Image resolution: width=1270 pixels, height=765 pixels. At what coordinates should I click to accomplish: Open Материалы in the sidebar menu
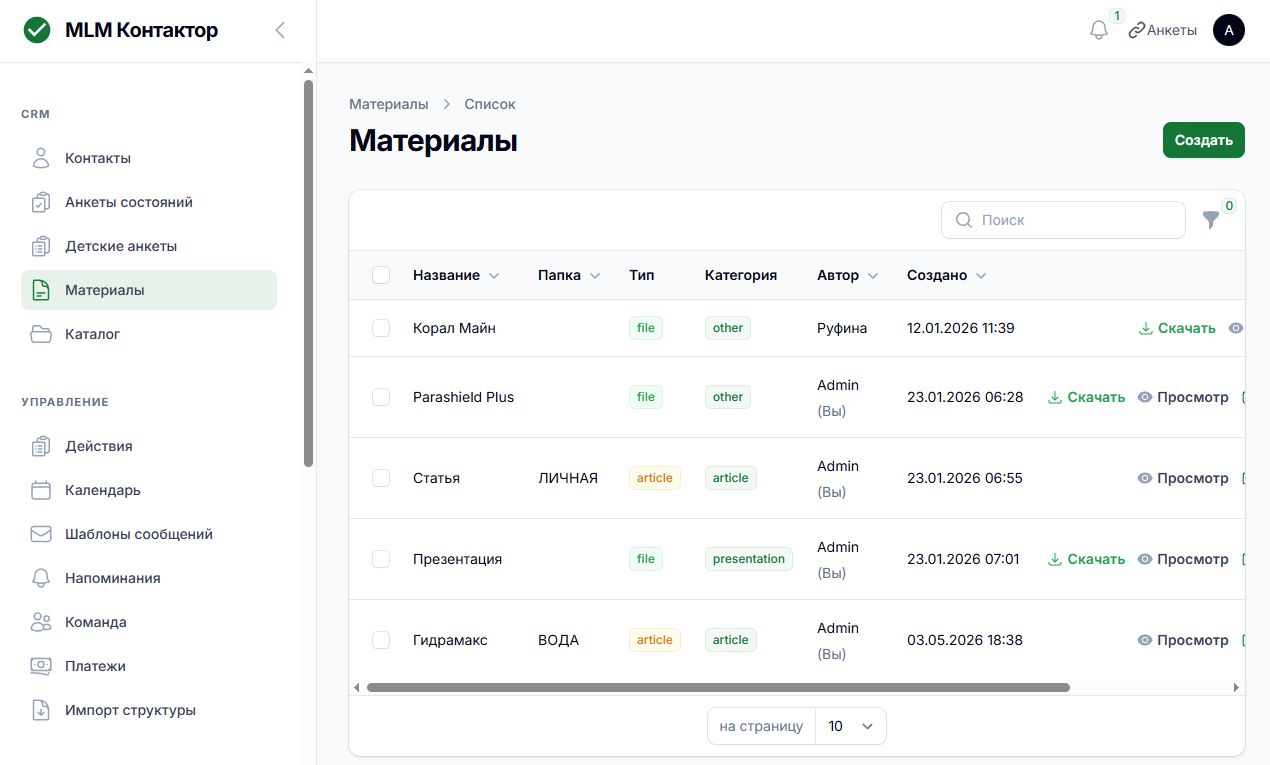coord(149,290)
